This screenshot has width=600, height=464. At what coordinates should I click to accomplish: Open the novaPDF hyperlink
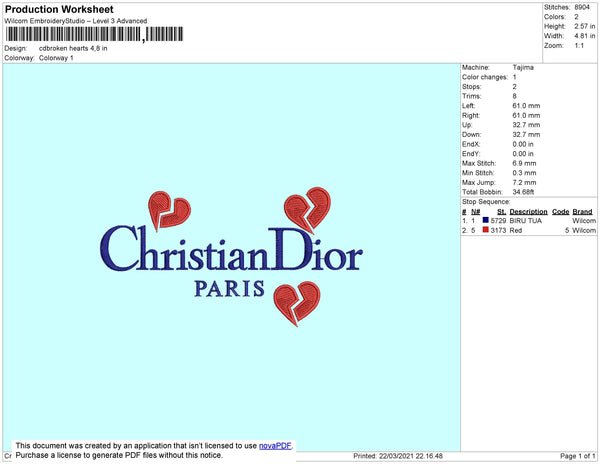(x=275, y=446)
